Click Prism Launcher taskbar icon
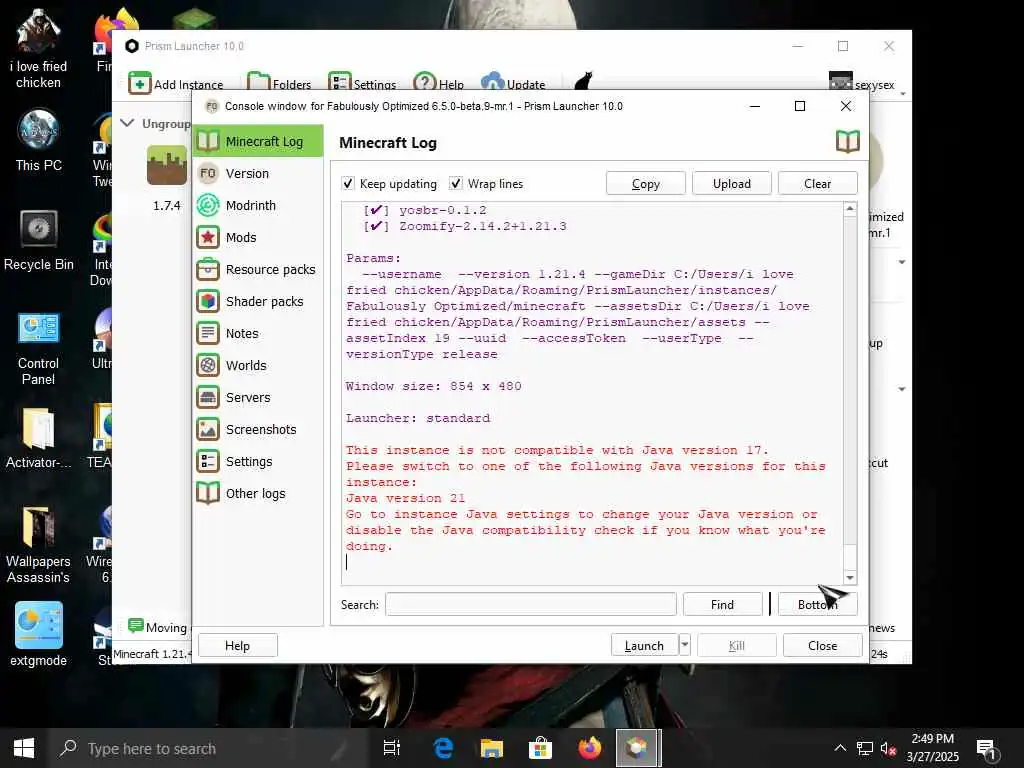Screen dimensions: 1024x768 [638, 748]
